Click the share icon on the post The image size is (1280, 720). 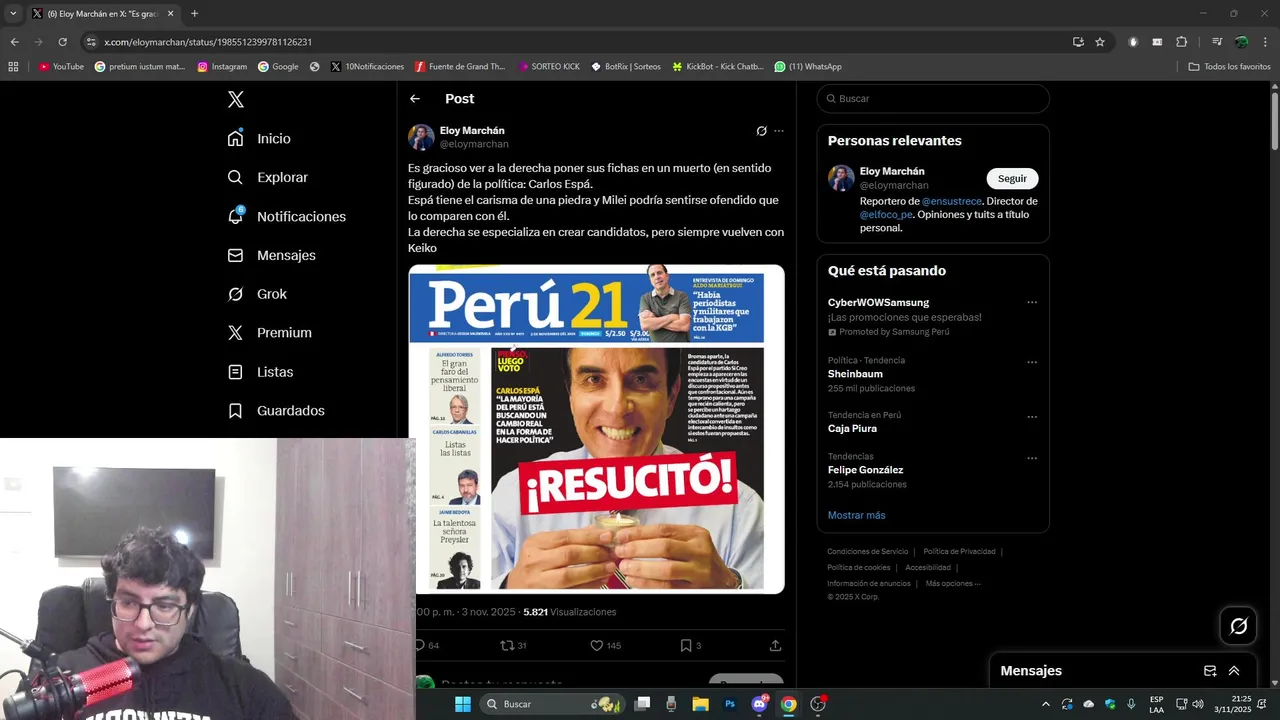[775, 645]
